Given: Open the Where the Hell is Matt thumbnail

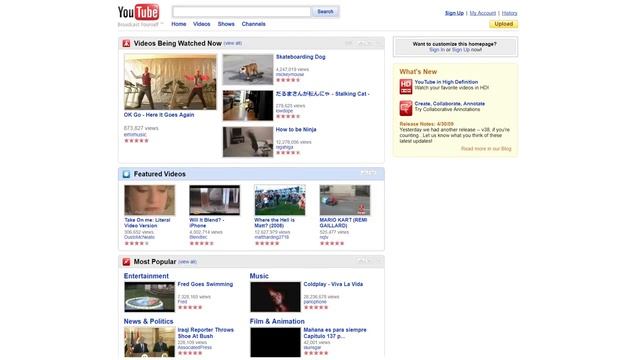Looking at the screenshot, I should click(280, 200).
